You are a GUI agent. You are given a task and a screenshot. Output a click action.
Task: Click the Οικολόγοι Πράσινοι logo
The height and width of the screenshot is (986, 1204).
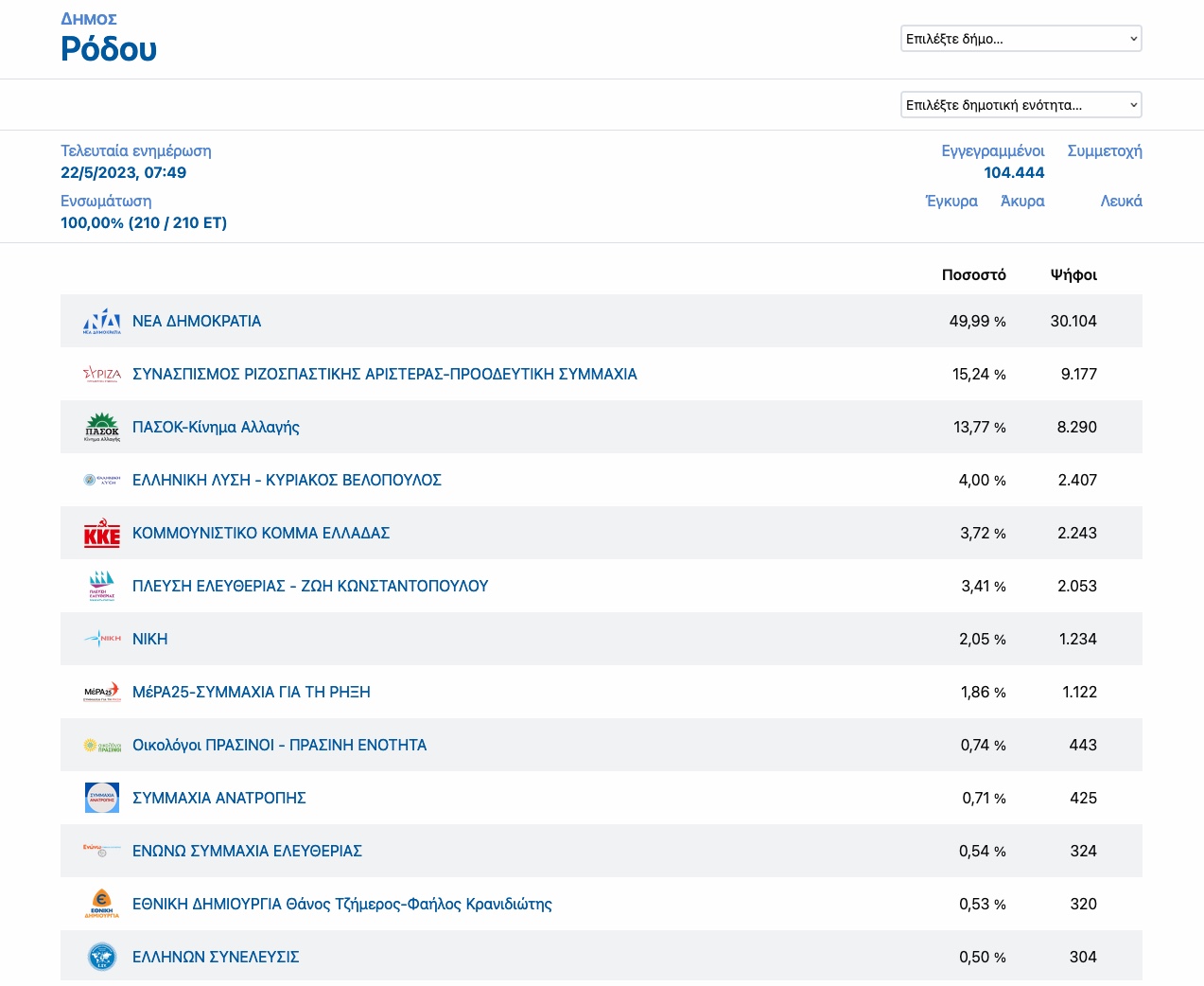(102, 746)
